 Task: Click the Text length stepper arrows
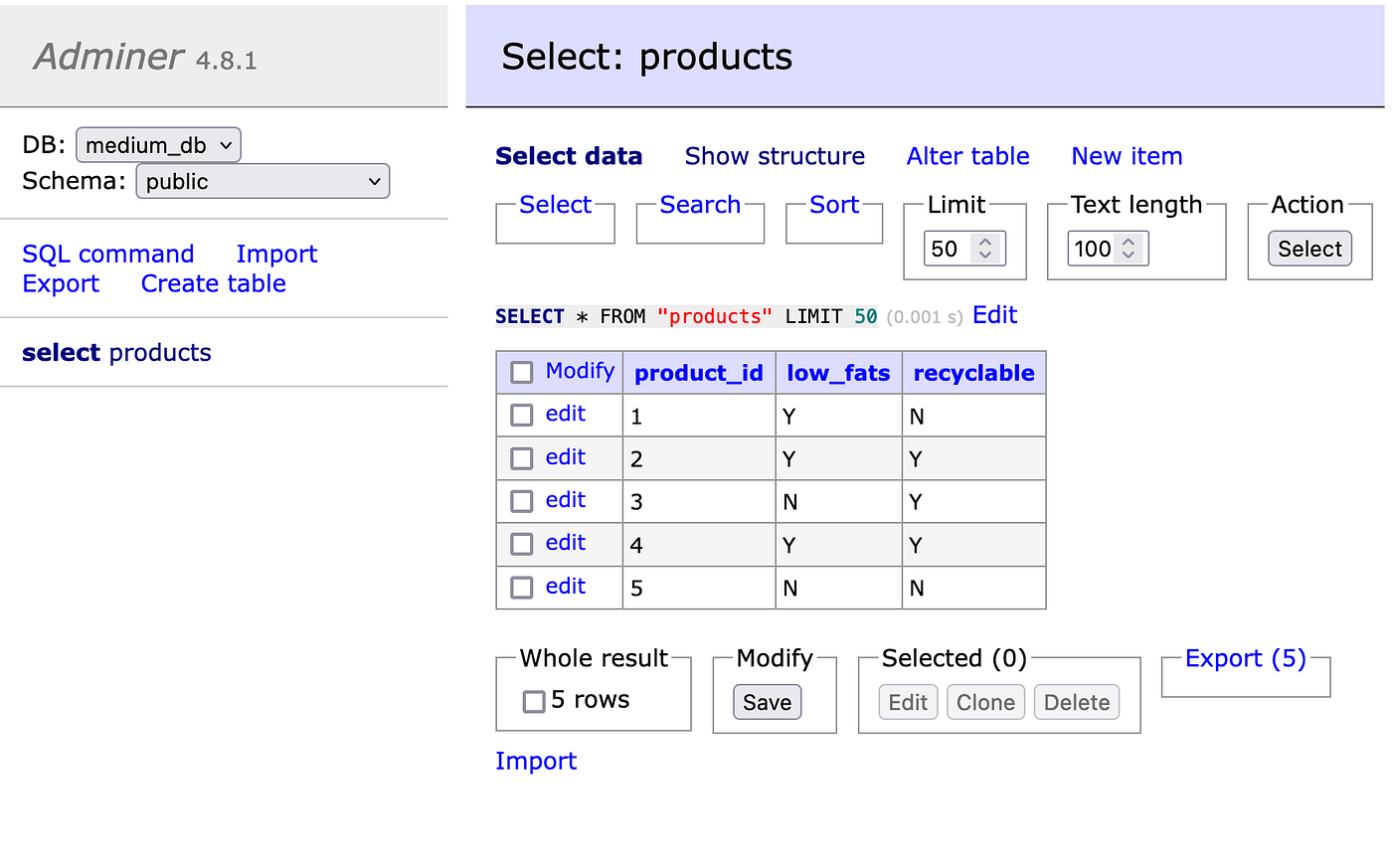(1129, 249)
